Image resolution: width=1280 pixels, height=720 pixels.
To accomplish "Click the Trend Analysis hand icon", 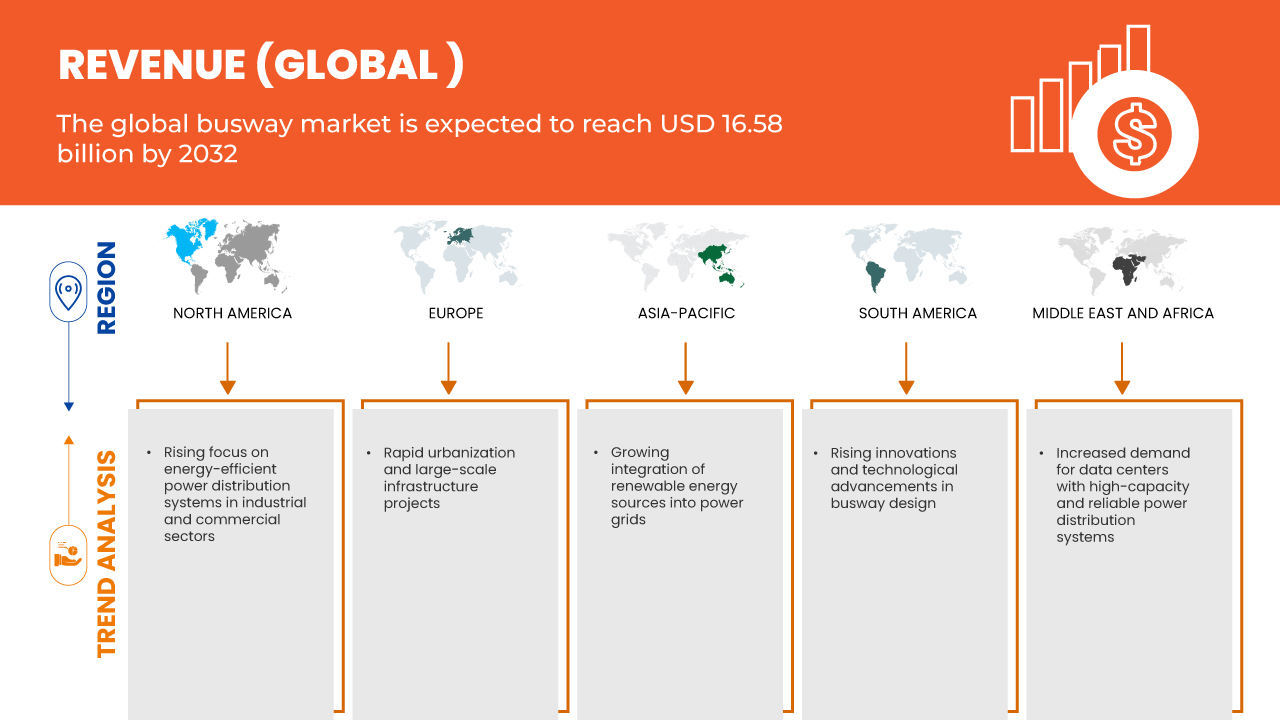I will point(68,555).
